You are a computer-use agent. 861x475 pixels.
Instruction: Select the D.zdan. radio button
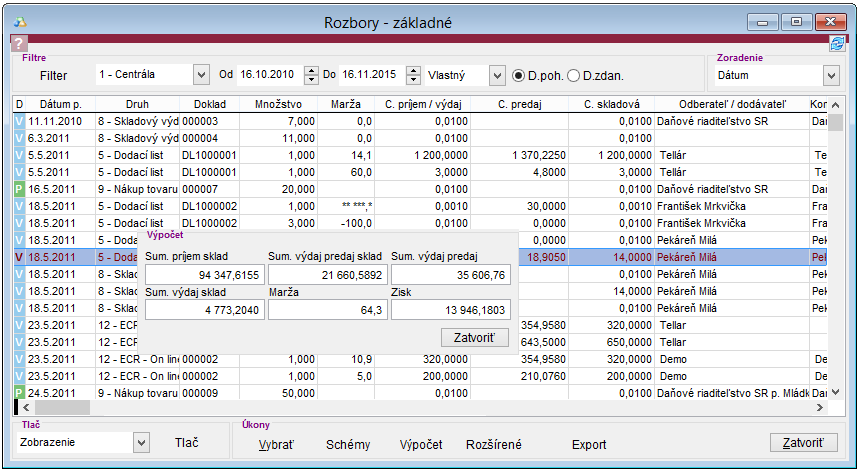(x=573, y=75)
